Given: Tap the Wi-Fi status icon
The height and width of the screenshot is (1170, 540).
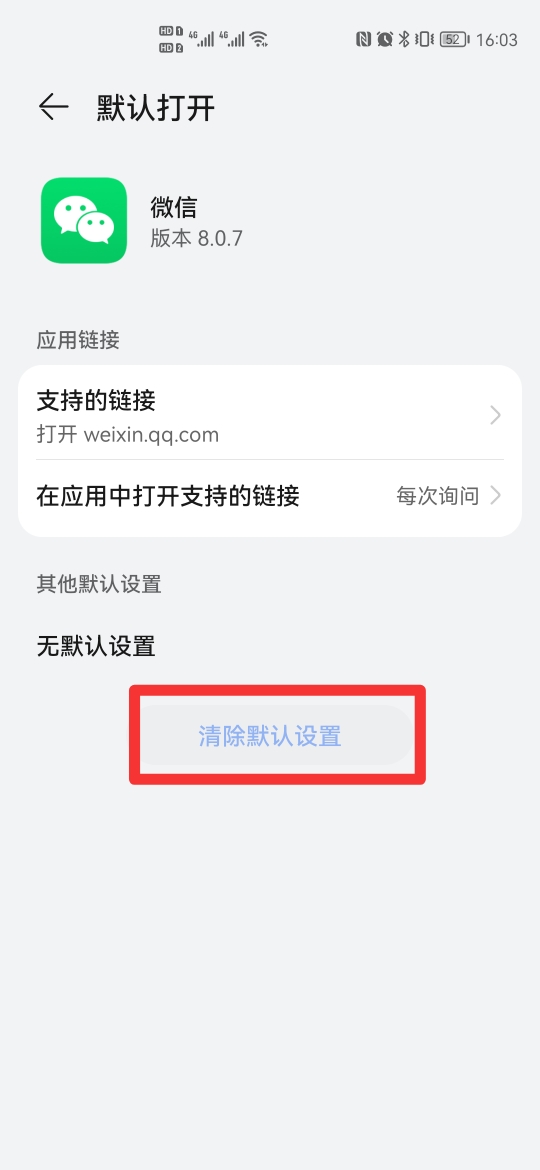Looking at the screenshot, I should [258, 39].
